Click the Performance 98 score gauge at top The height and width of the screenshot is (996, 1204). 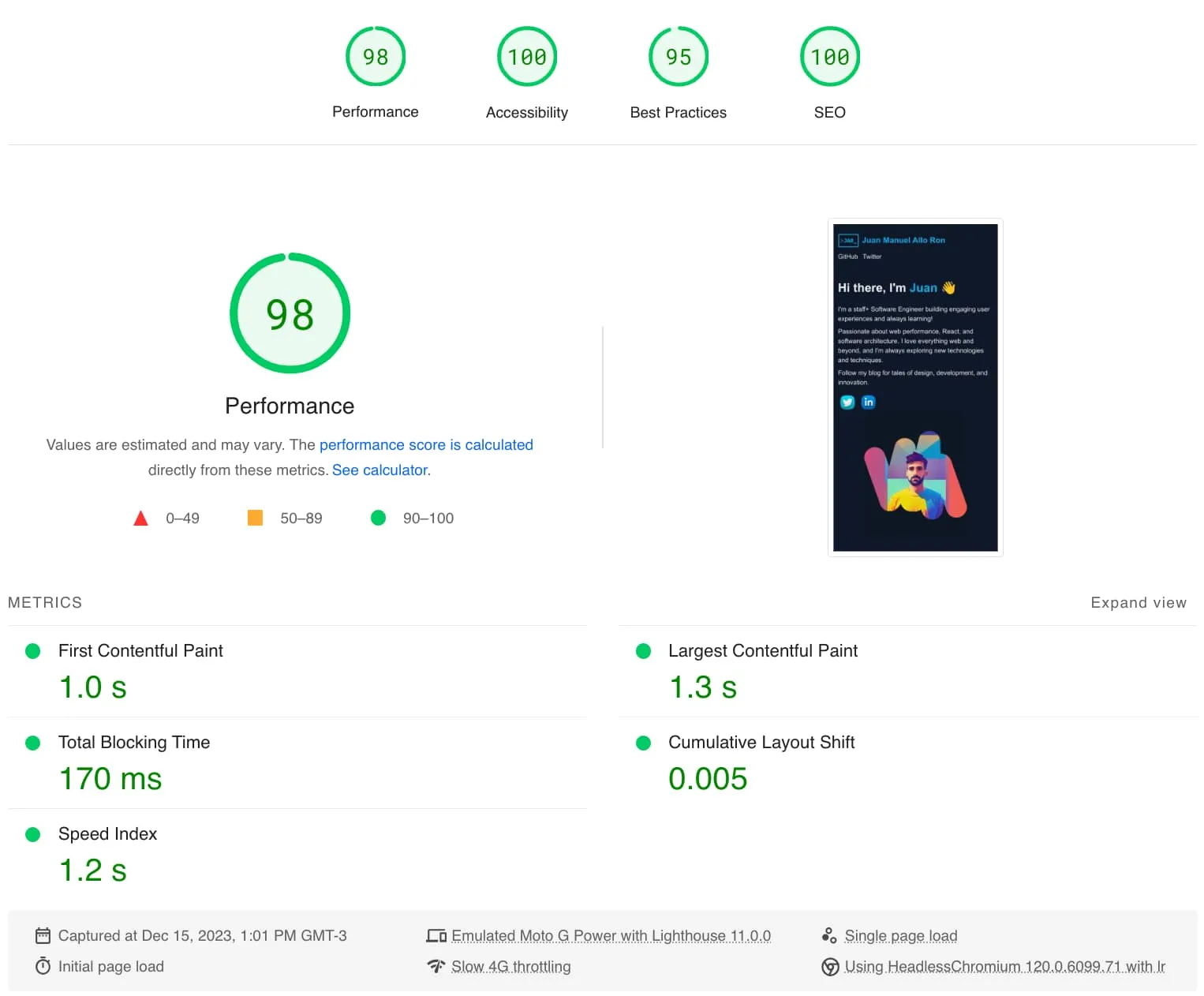tap(376, 57)
